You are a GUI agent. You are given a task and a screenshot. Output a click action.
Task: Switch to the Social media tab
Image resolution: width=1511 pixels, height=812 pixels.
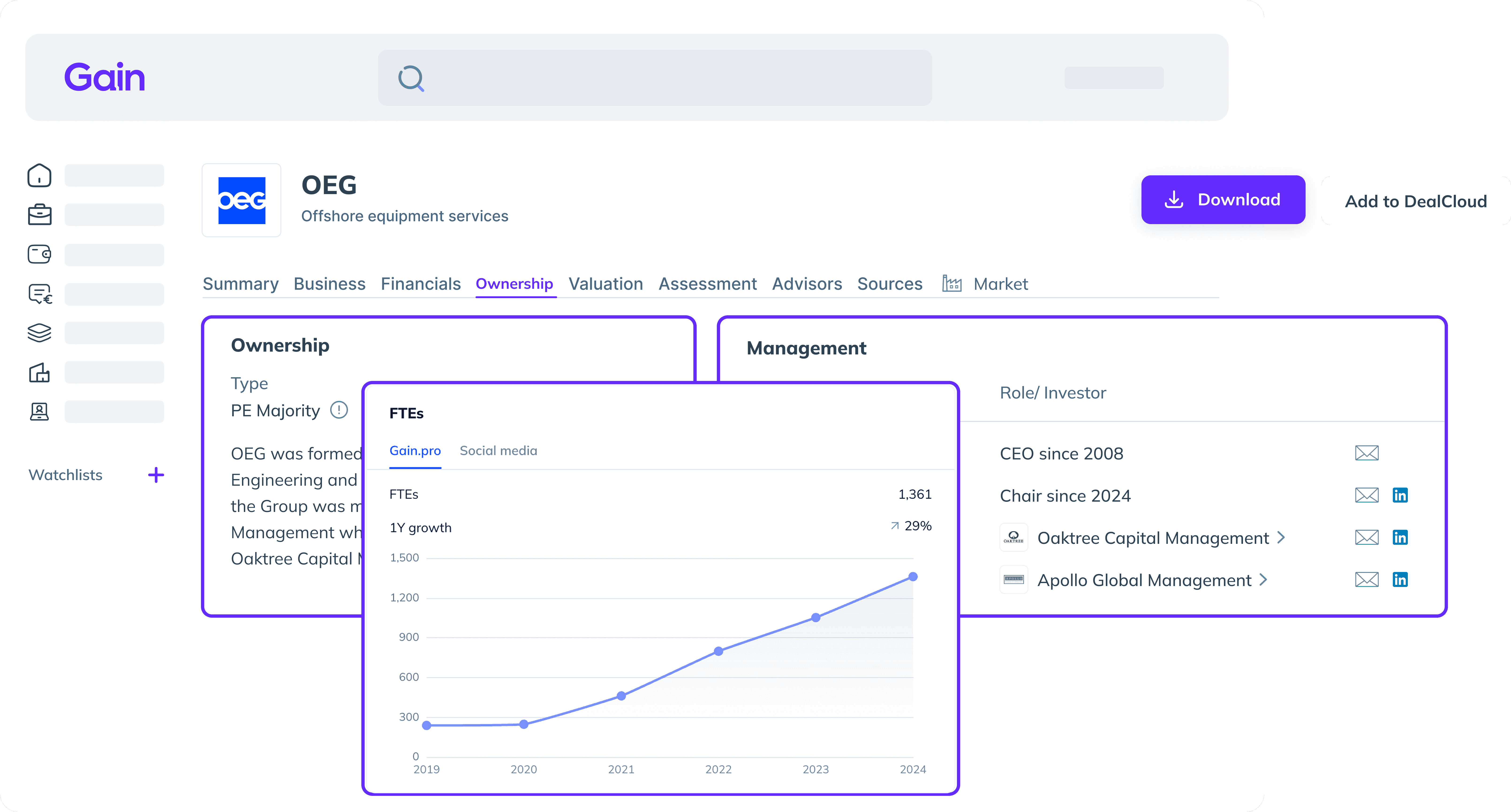click(x=498, y=451)
